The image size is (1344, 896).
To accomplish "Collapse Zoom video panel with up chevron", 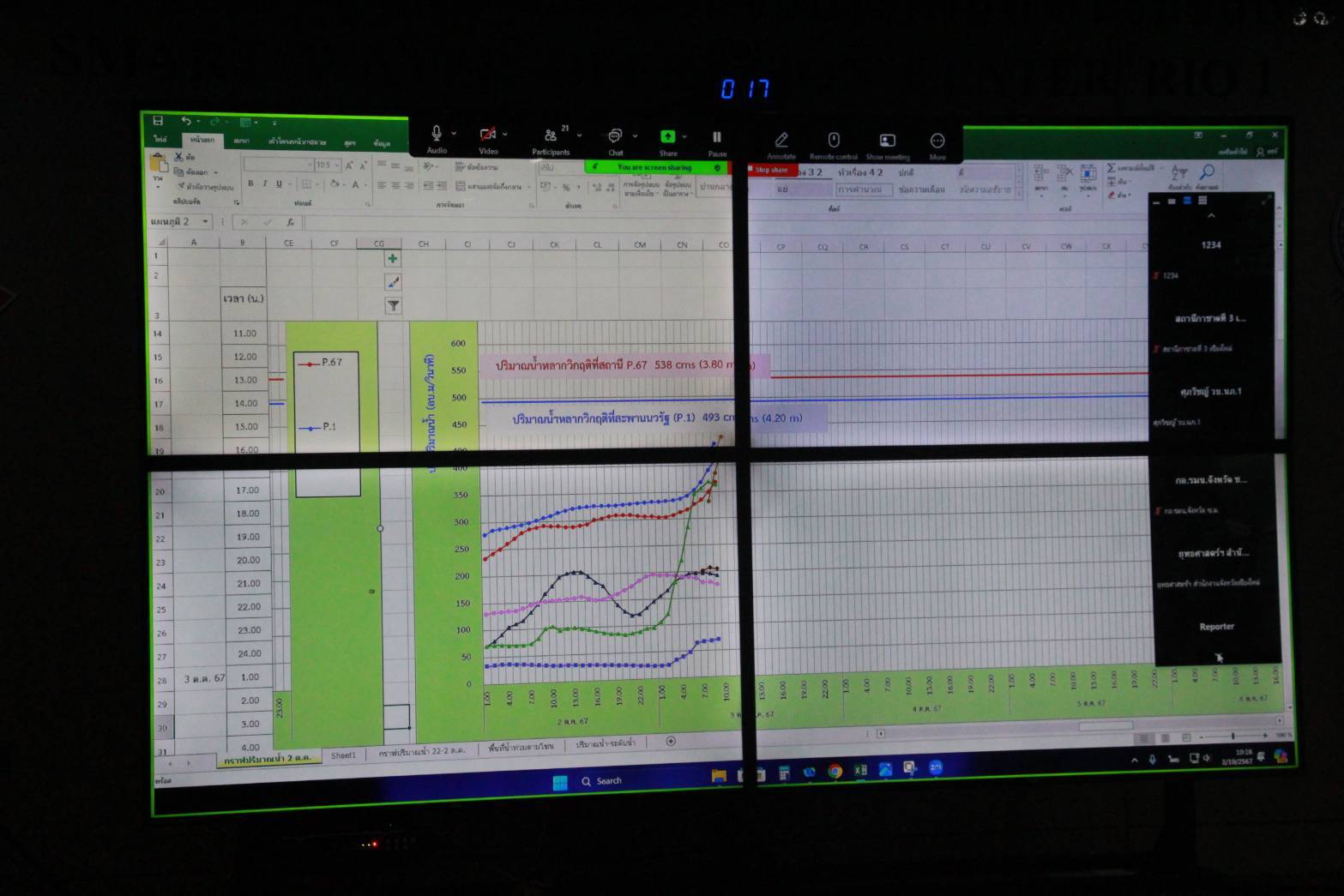I will click(x=1210, y=217).
